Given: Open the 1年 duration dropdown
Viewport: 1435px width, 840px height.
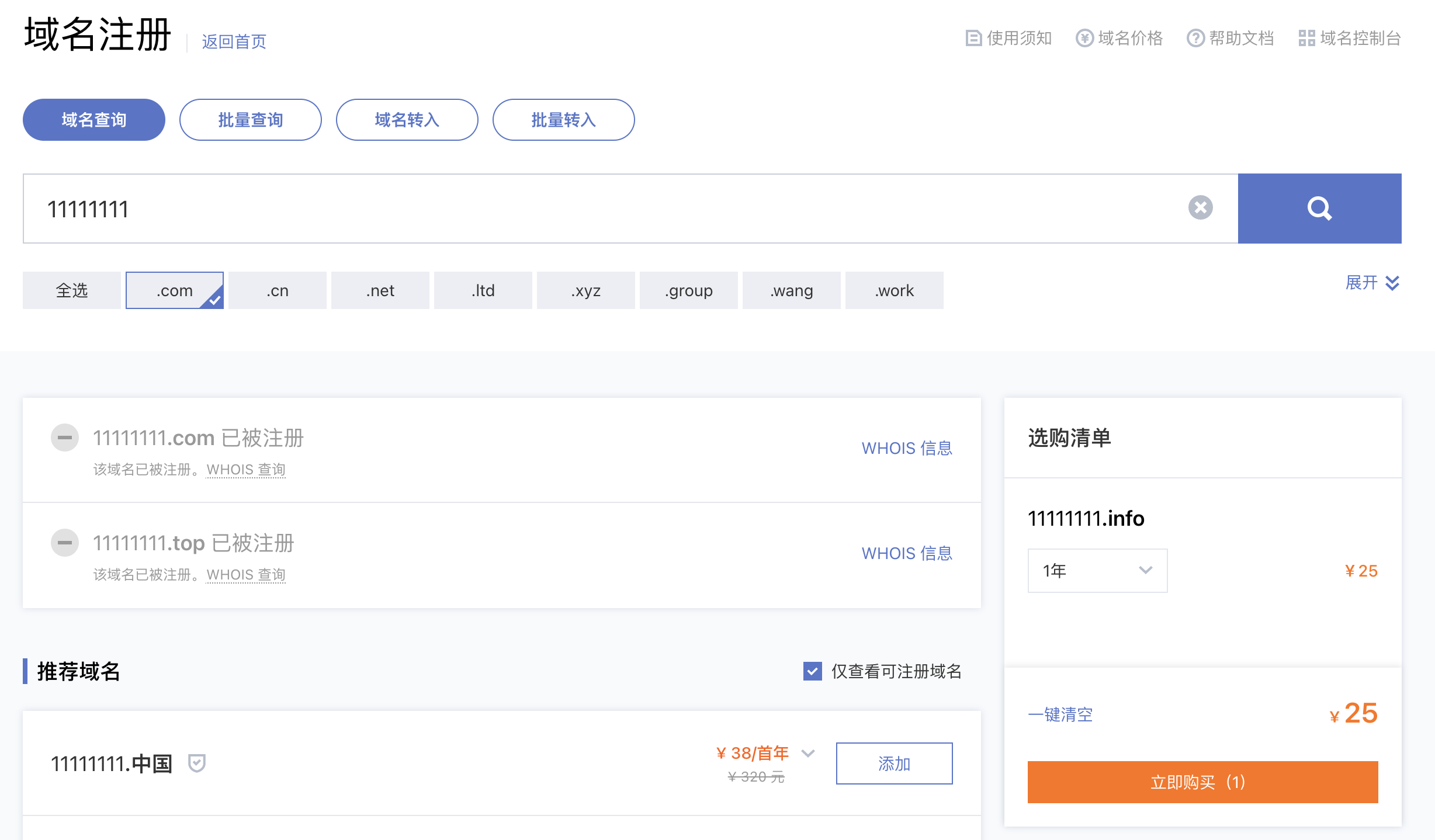Looking at the screenshot, I should (x=1097, y=571).
